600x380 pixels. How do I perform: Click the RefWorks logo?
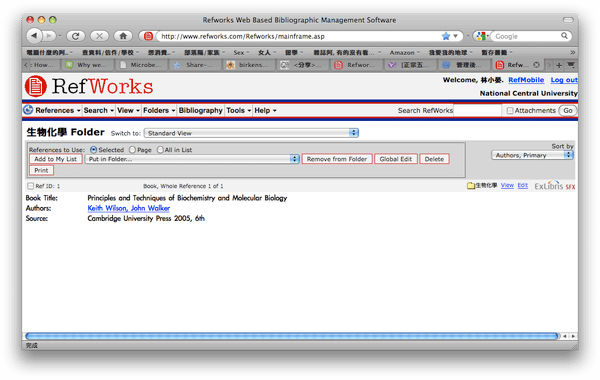89,86
